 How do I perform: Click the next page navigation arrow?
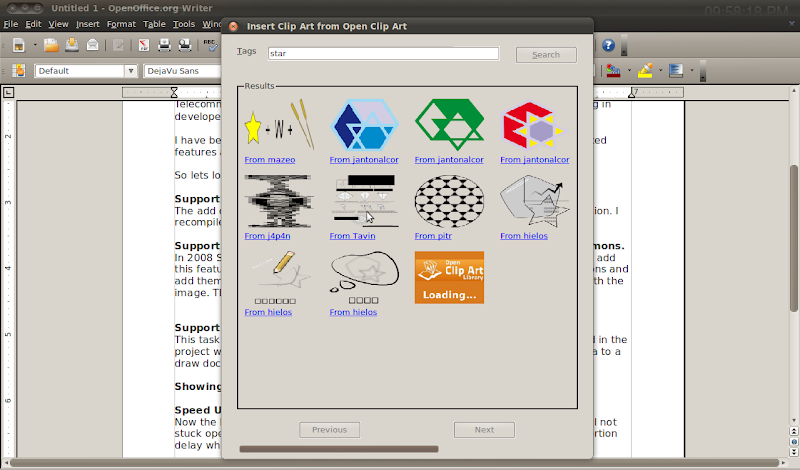(x=794, y=452)
